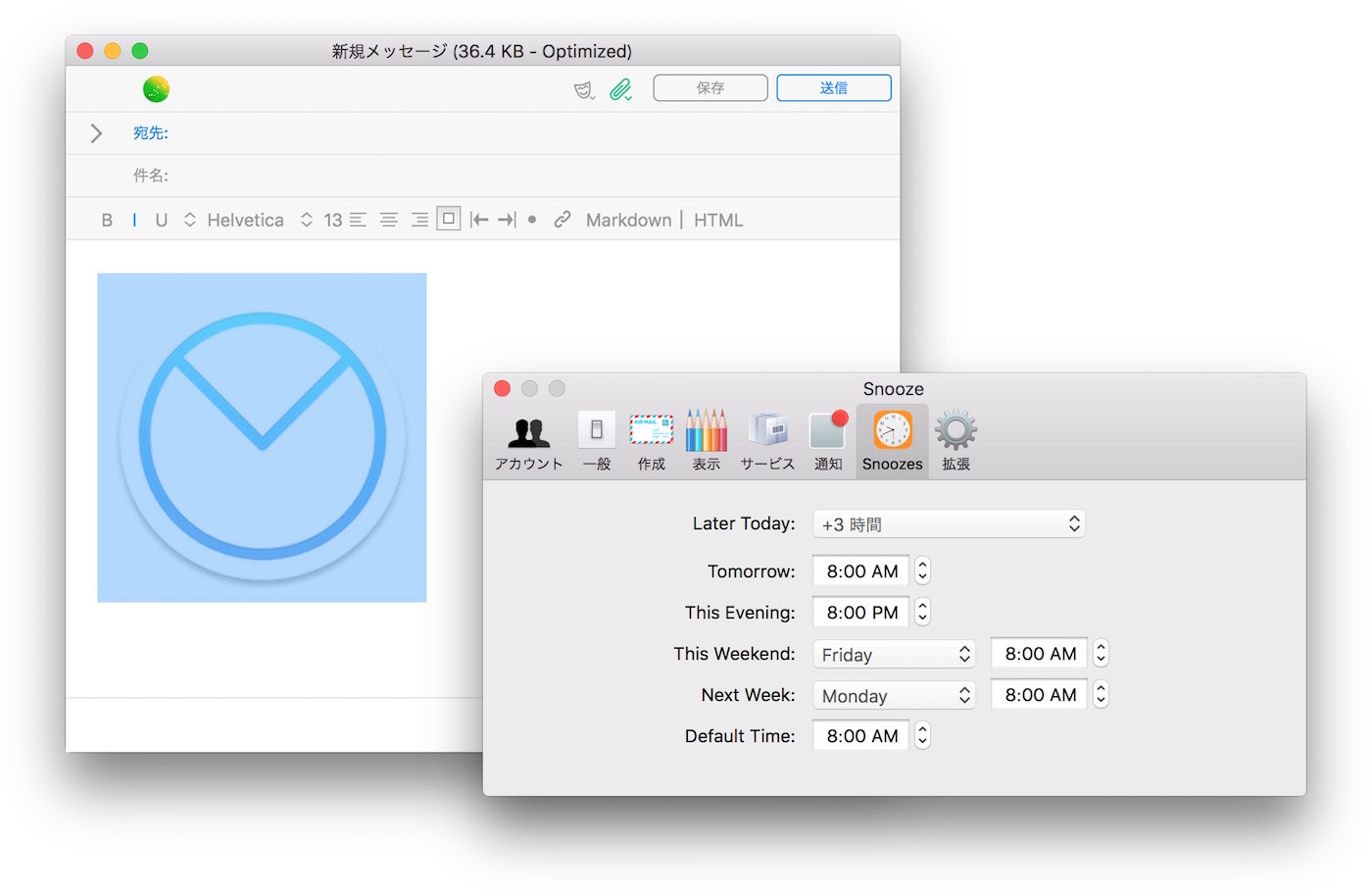Close the Snooze preferences window
Screen dimensions: 1372x892
(503, 388)
